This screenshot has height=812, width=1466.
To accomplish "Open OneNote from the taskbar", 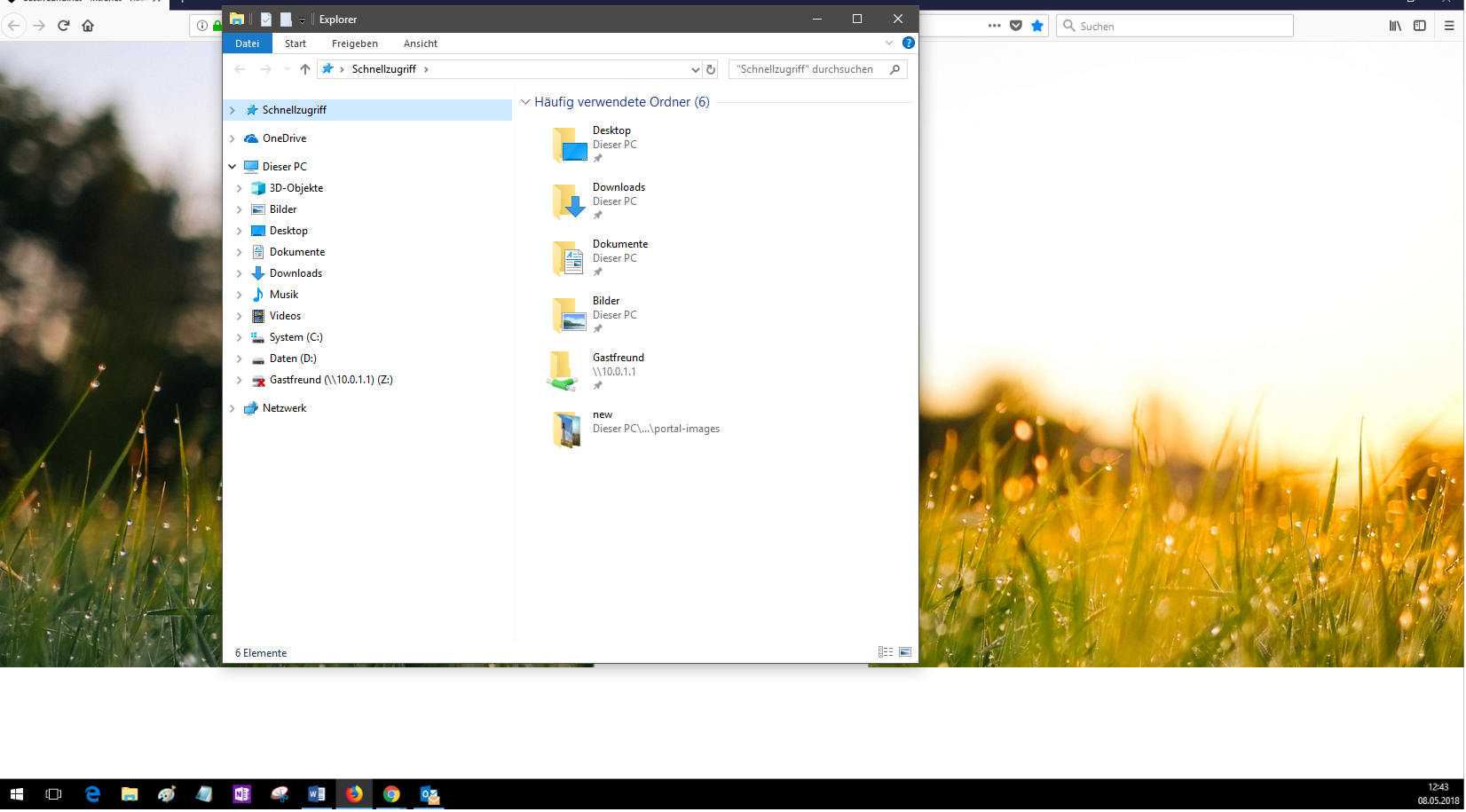I will click(241, 794).
